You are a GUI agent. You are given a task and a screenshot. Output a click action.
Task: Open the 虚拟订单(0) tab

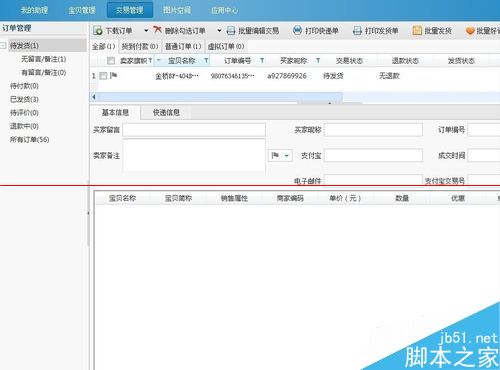[226, 46]
